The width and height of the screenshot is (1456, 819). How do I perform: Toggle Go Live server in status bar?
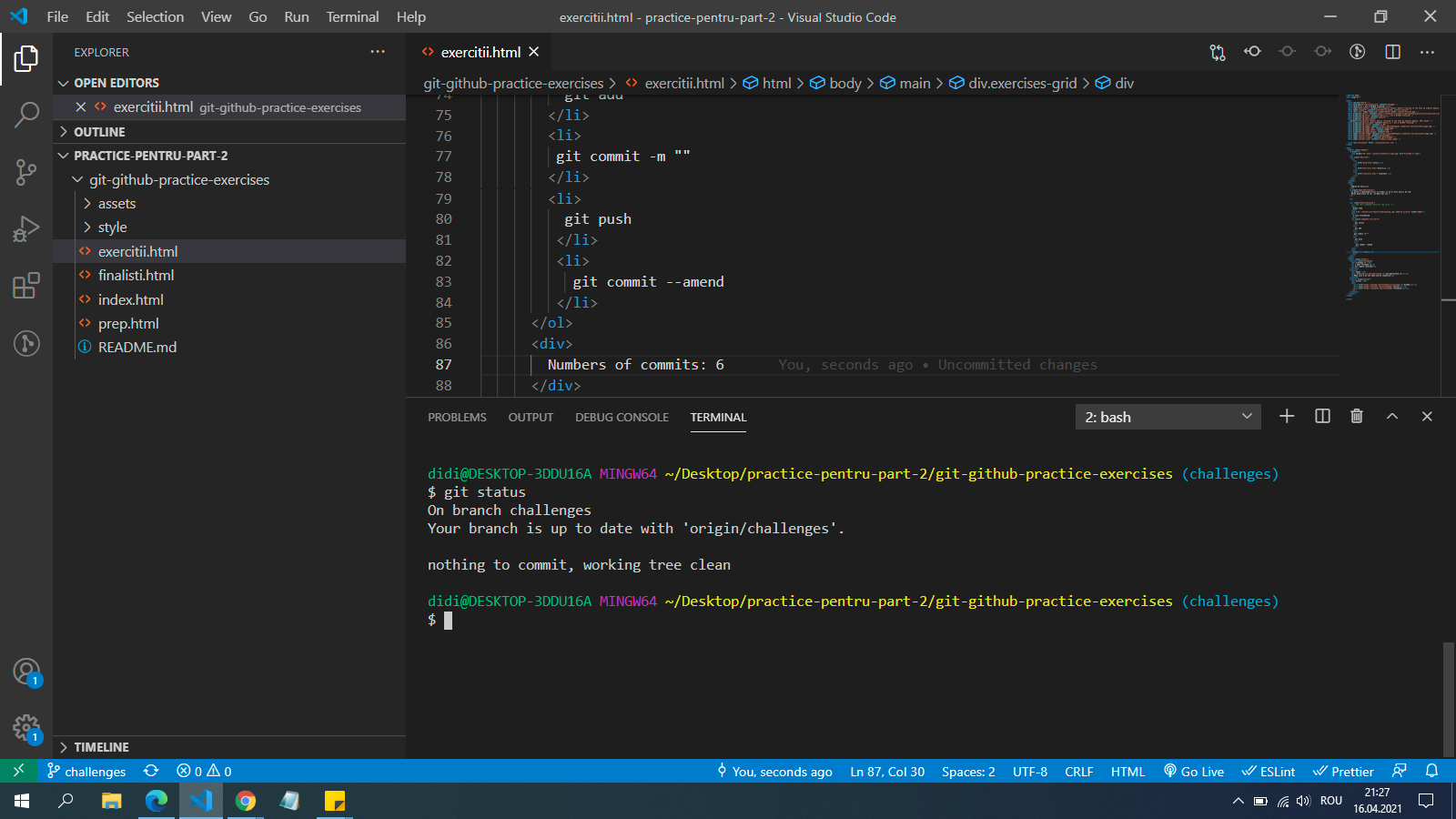(1193, 772)
